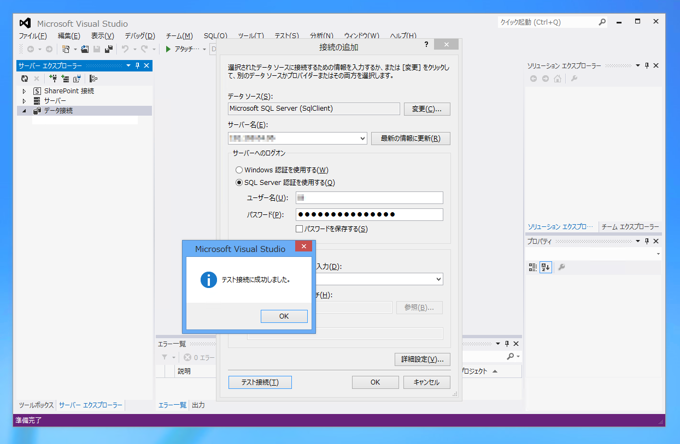Click the Categorized icon in Properties panel
This screenshot has width=680, height=444.
533,267
